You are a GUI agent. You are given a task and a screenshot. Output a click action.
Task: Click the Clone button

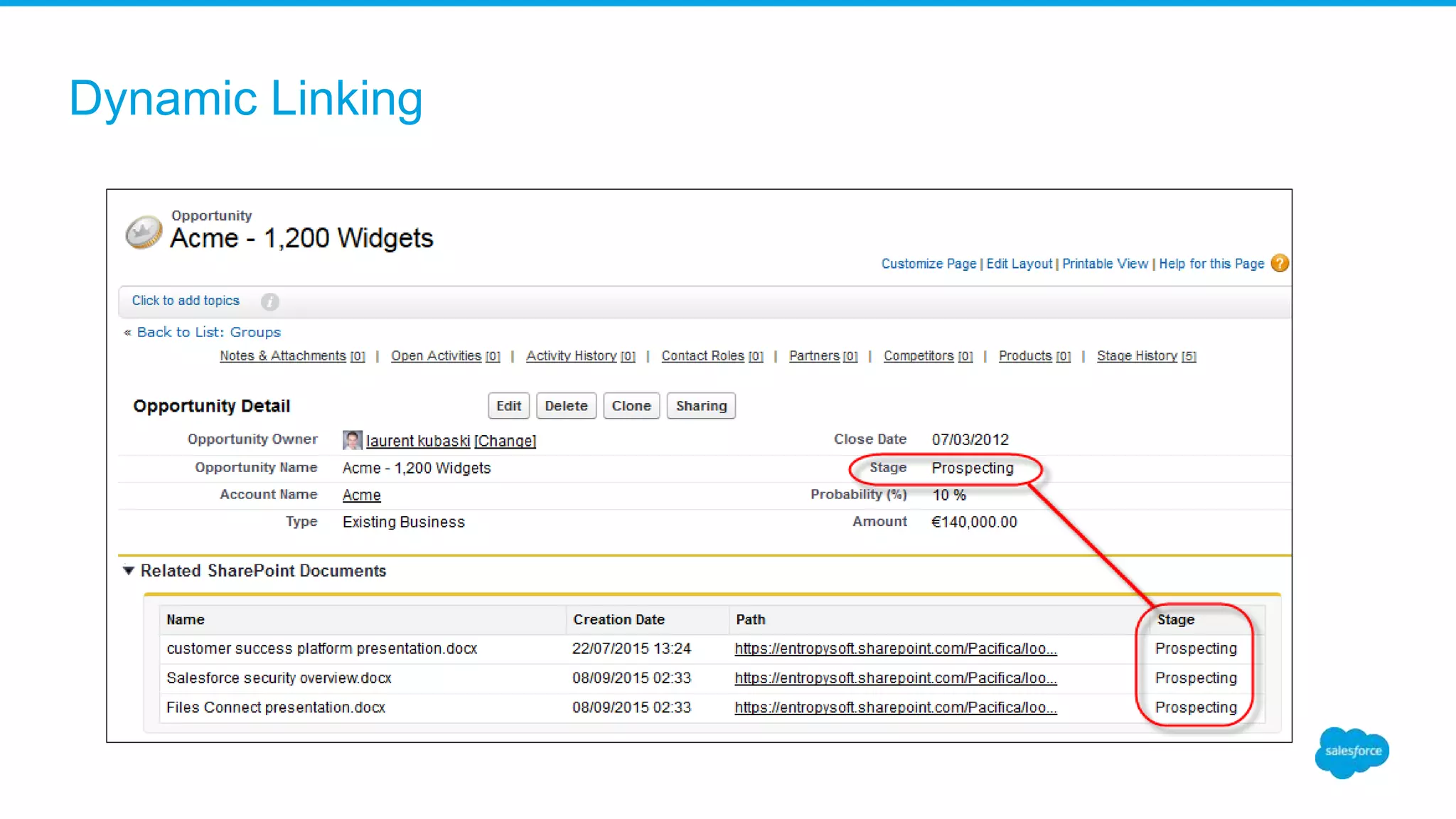pyautogui.click(x=631, y=406)
